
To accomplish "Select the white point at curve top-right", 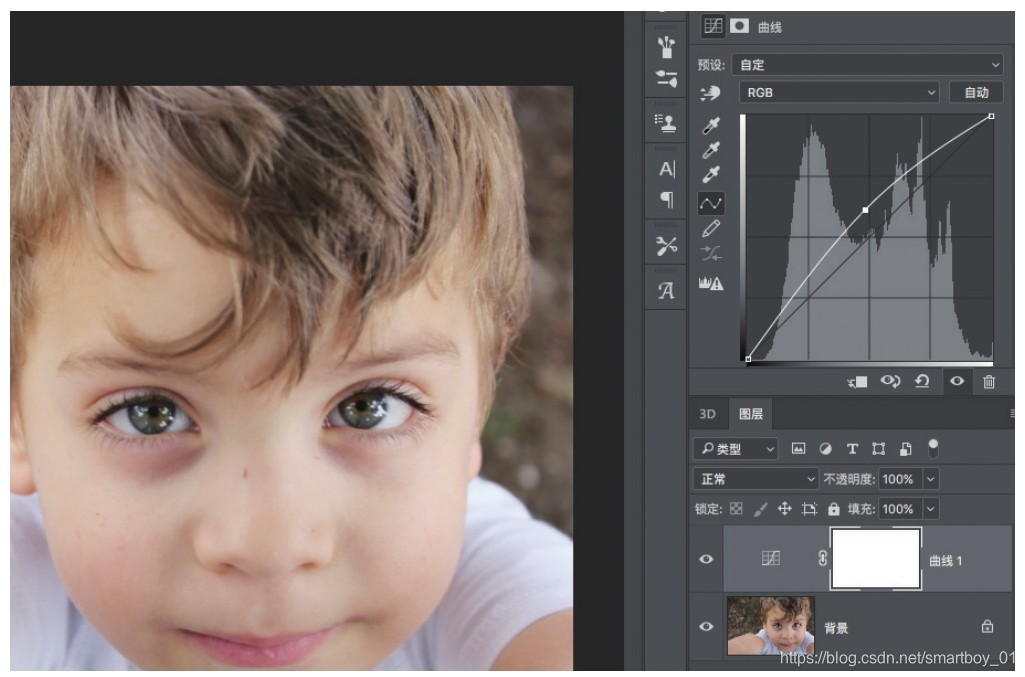I will tap(991, 116).
